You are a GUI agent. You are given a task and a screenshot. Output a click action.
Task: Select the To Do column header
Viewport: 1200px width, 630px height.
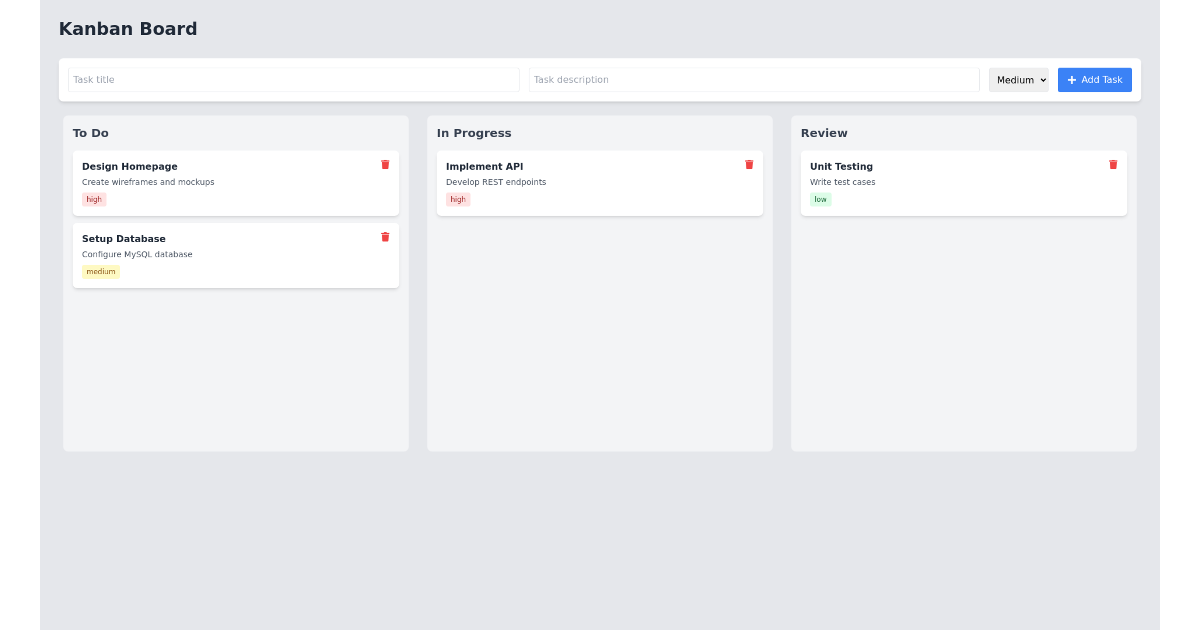tap(91, 133)
